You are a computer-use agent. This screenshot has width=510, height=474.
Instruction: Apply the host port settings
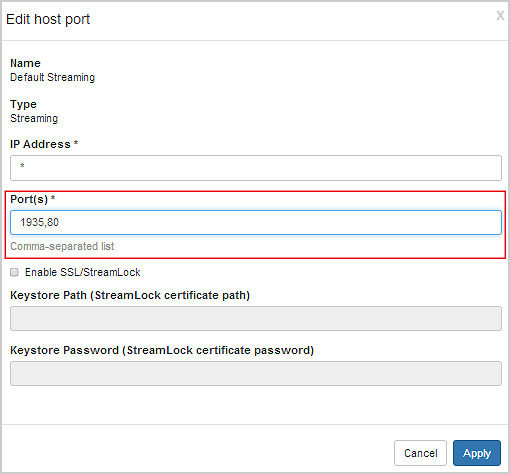pyautogui.click(x=477, y=453)
